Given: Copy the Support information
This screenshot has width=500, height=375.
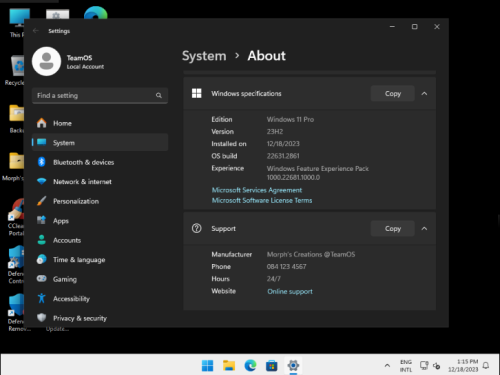Looking at the screenshot, I should [393, 229].
